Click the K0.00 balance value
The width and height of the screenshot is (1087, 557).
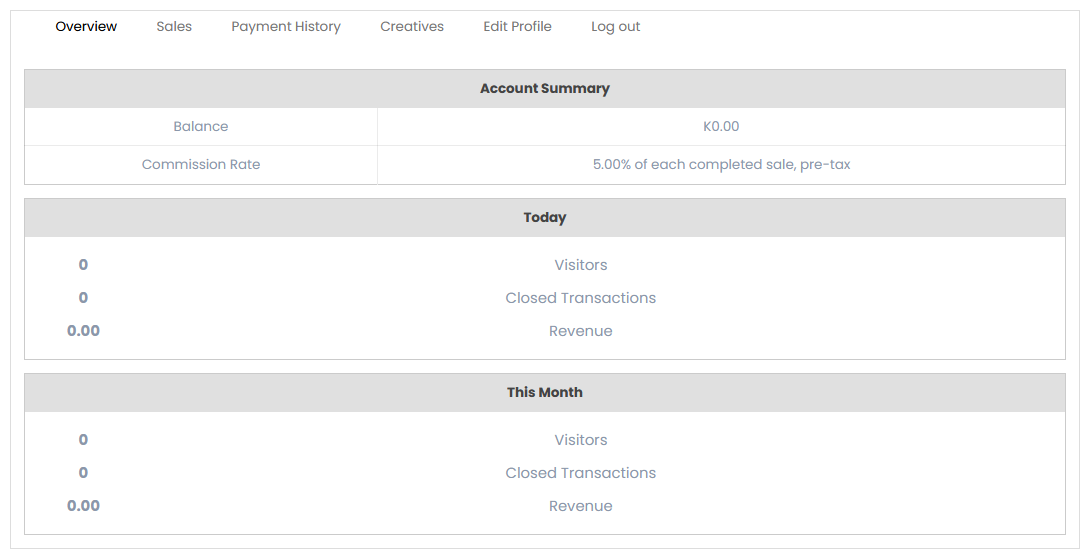click(x=721, y=127)
